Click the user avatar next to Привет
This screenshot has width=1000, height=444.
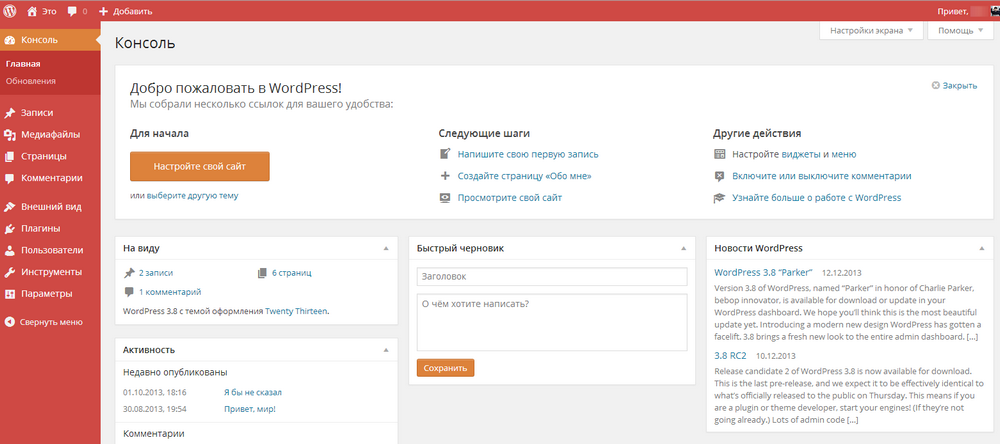point(995,11)
